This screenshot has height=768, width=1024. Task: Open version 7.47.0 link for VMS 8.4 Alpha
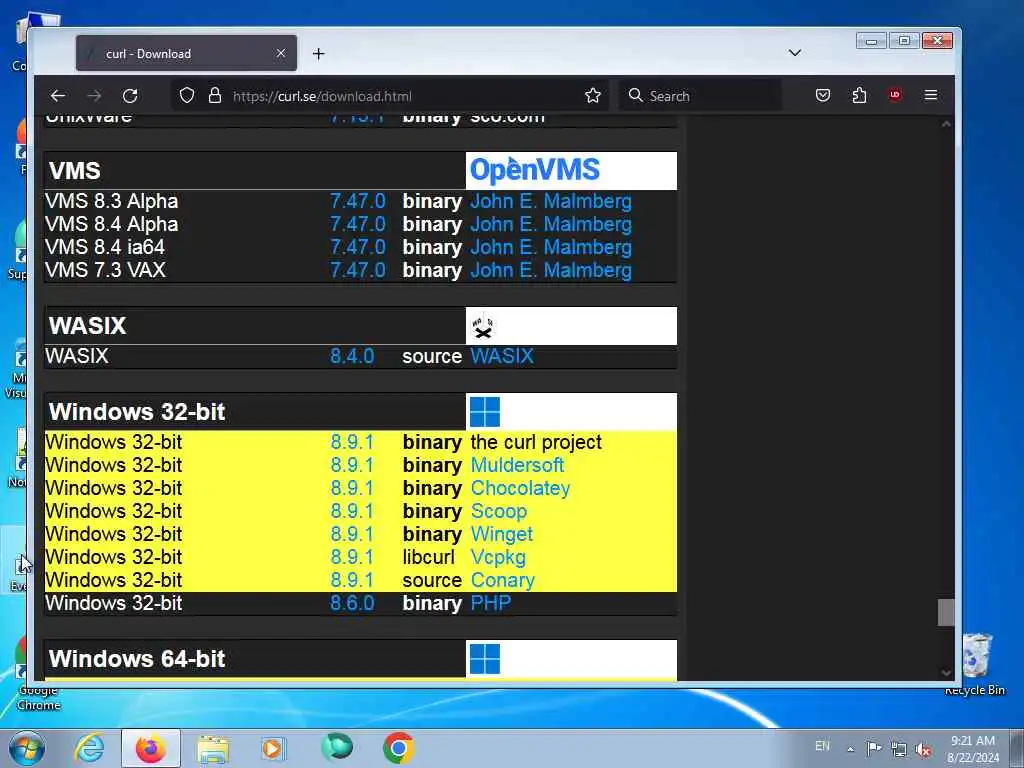[x=358, y=224]
